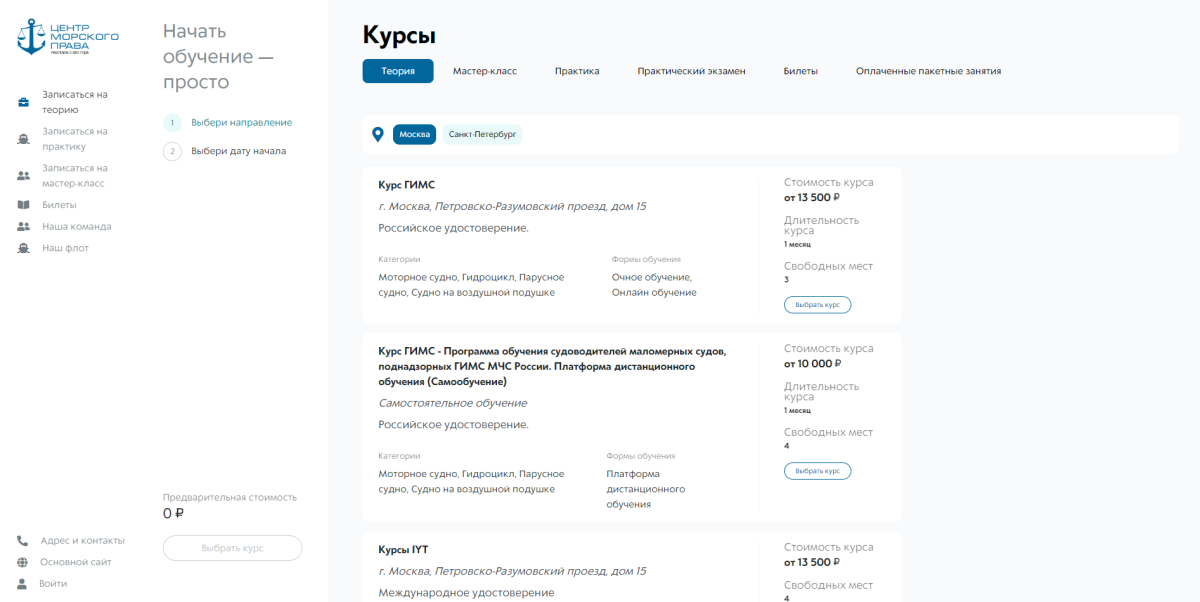This screenshot has height=602, width=1200.
Task: Click Самостоятельное обучение text
Action: point(452,403)
